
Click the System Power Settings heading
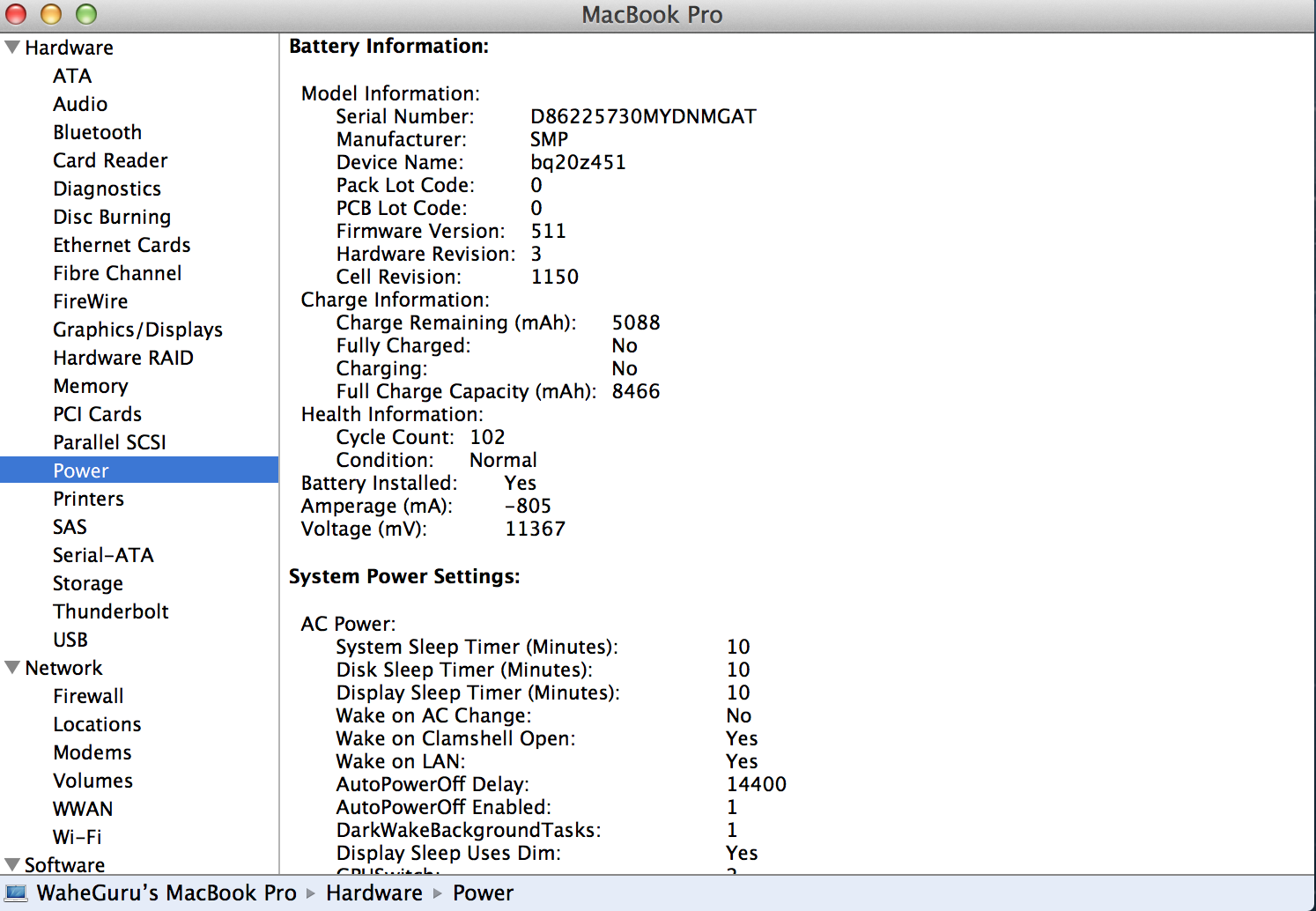coord(404,576)
